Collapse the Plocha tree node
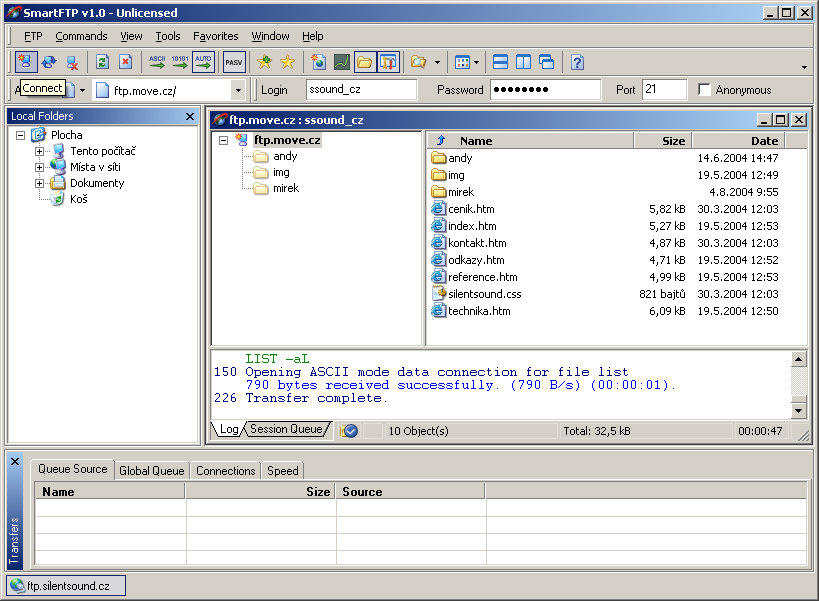Image resolution: width=819 pixels, height=601 pixels. pos(20,135)
